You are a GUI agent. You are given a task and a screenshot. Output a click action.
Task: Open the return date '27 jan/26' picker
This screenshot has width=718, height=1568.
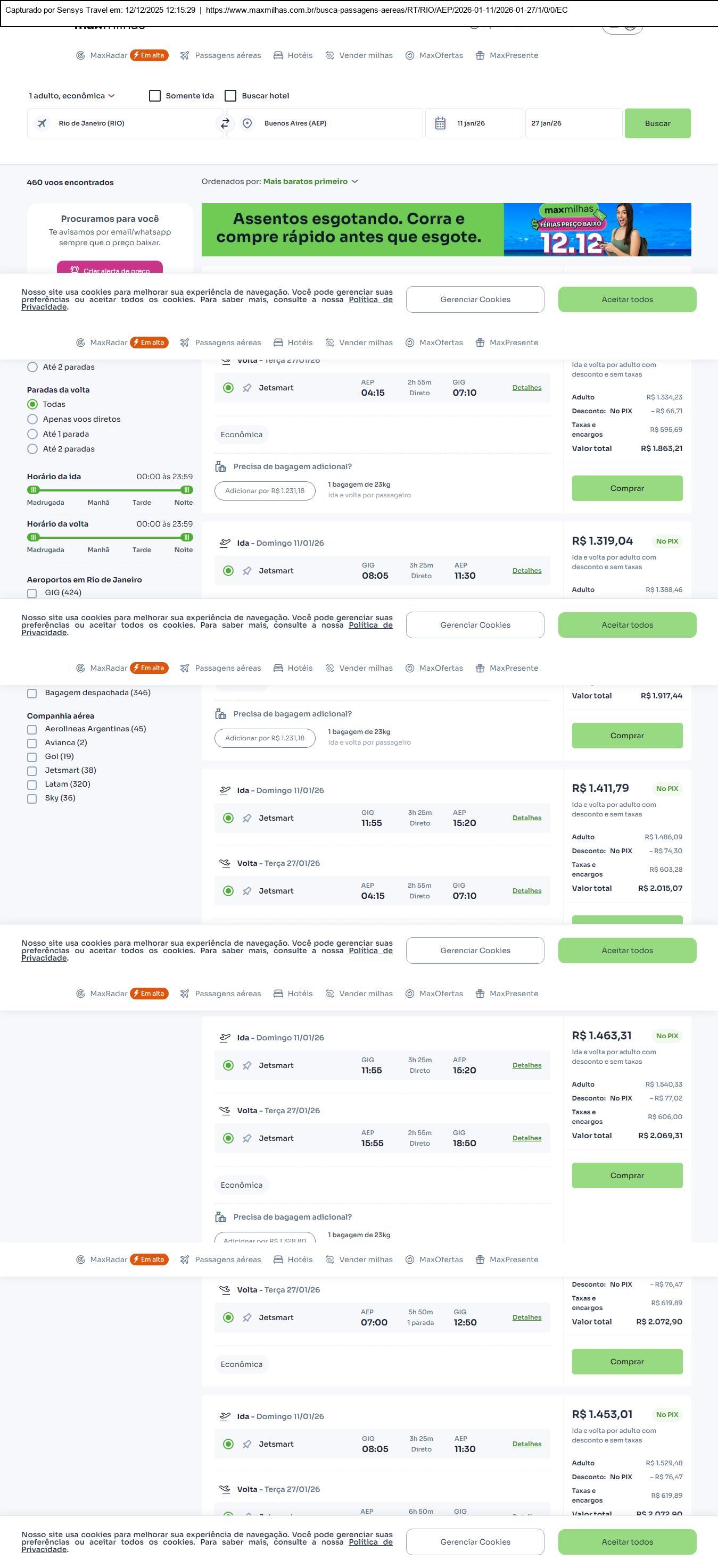pos(573,123)
